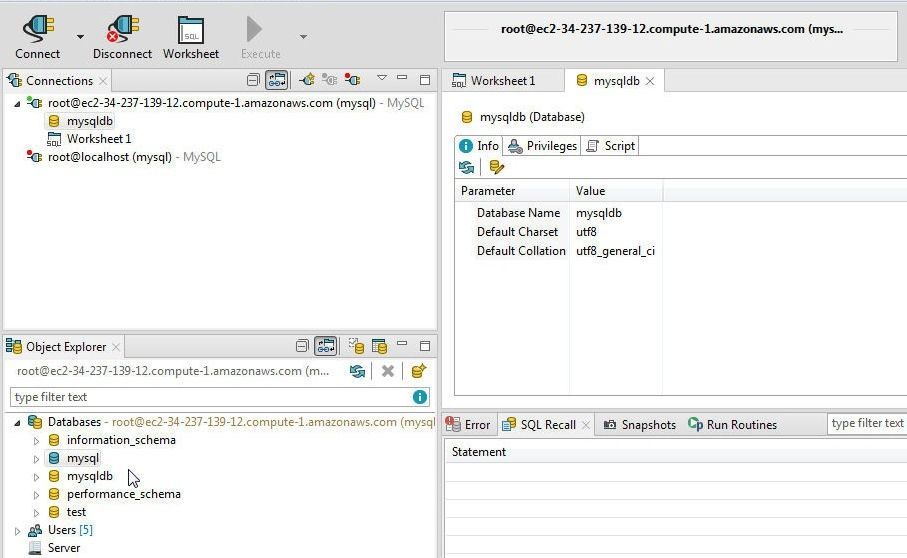Click the Parameter column header
This screenshot has height=558, width=907.
point(512,191)
